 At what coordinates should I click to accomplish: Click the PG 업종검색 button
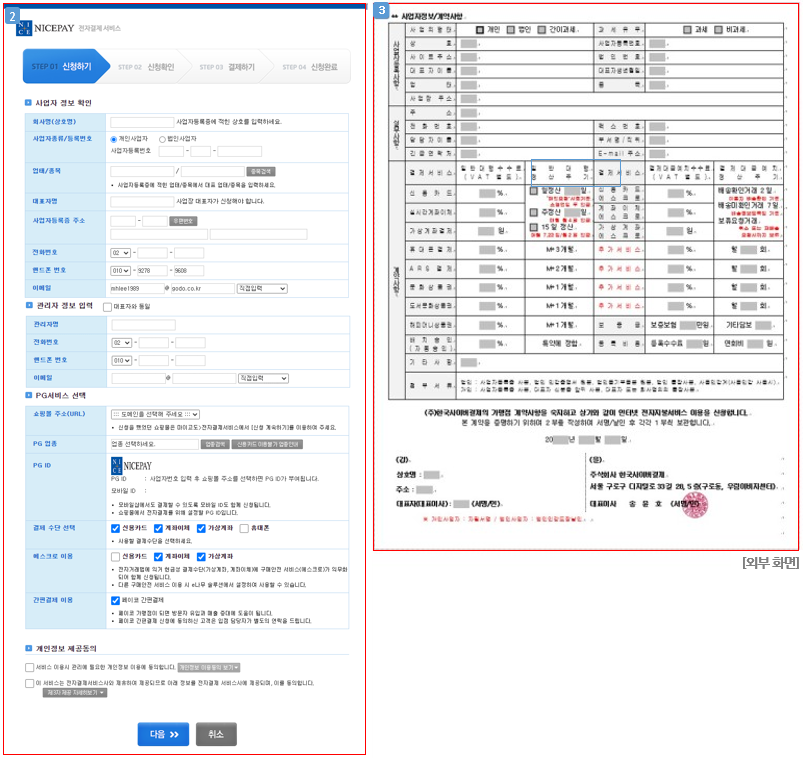215,444
